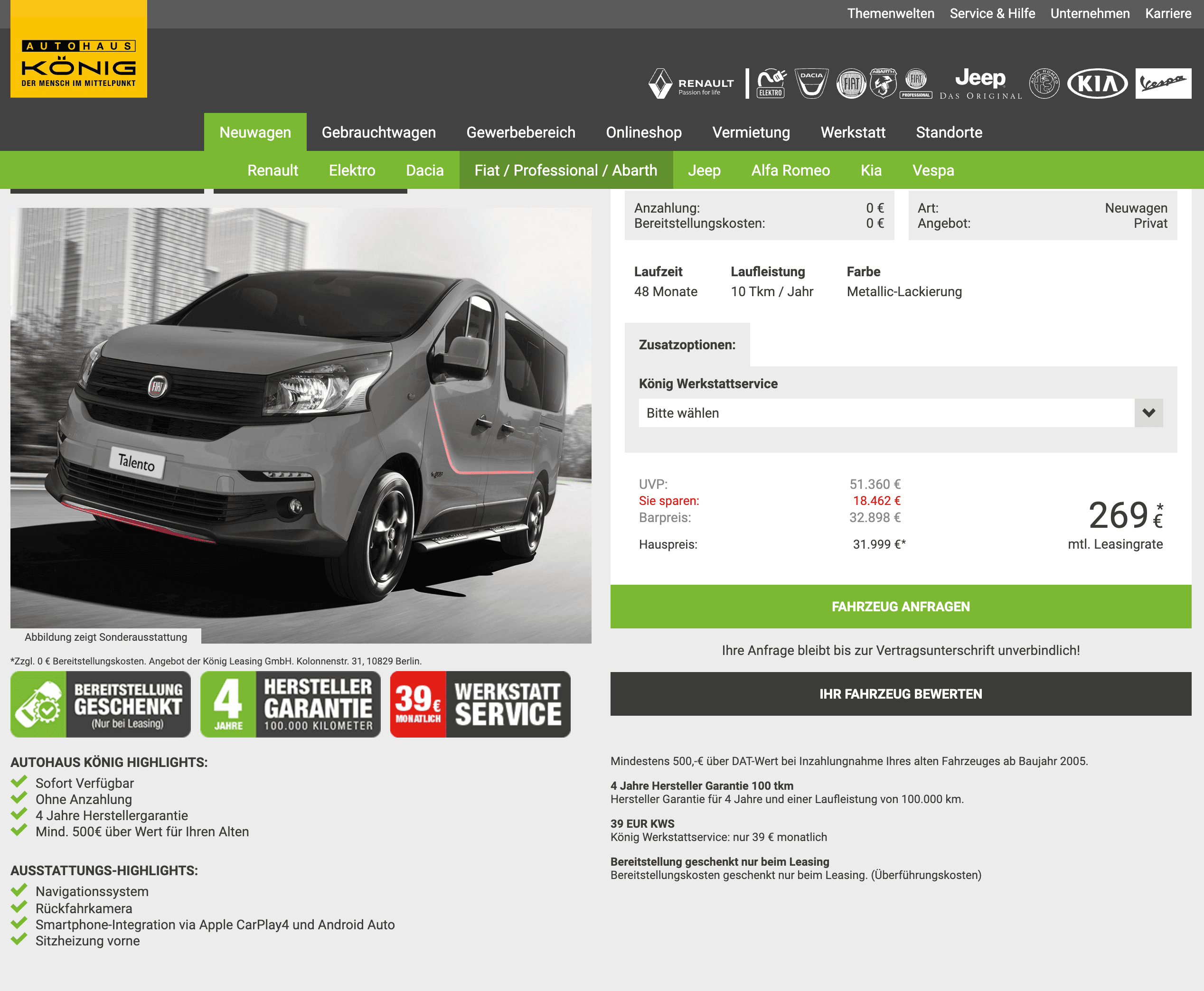
Task: Click the Abarth scorpion logo
Action: 883,84
